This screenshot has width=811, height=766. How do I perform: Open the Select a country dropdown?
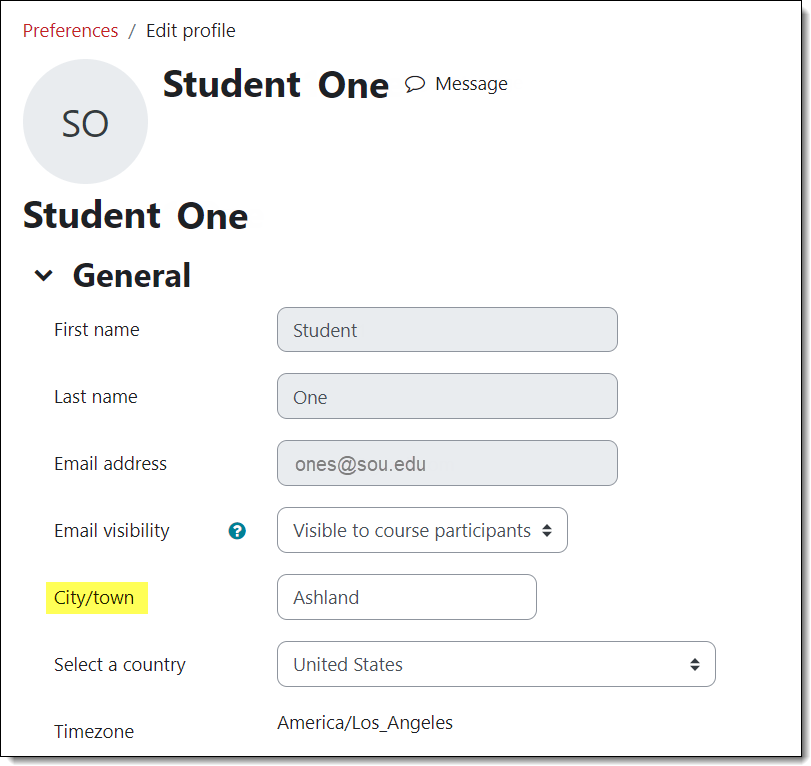coord(496,664)
